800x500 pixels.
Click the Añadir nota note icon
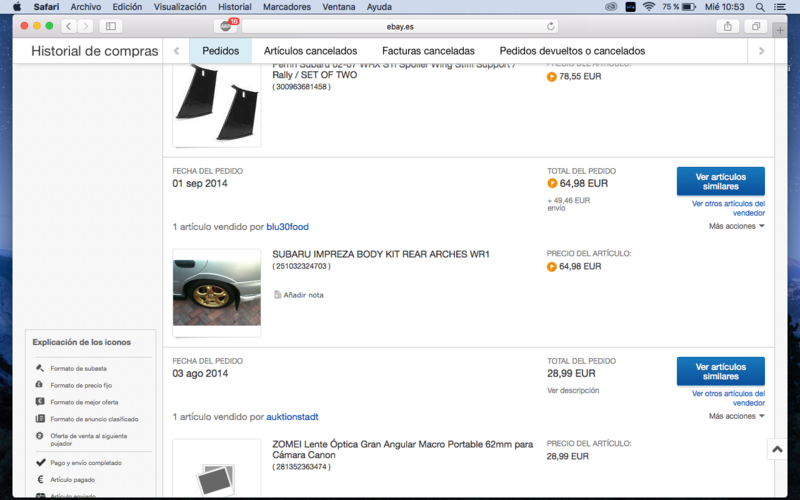pyautogui.click(x=278, y=295)
